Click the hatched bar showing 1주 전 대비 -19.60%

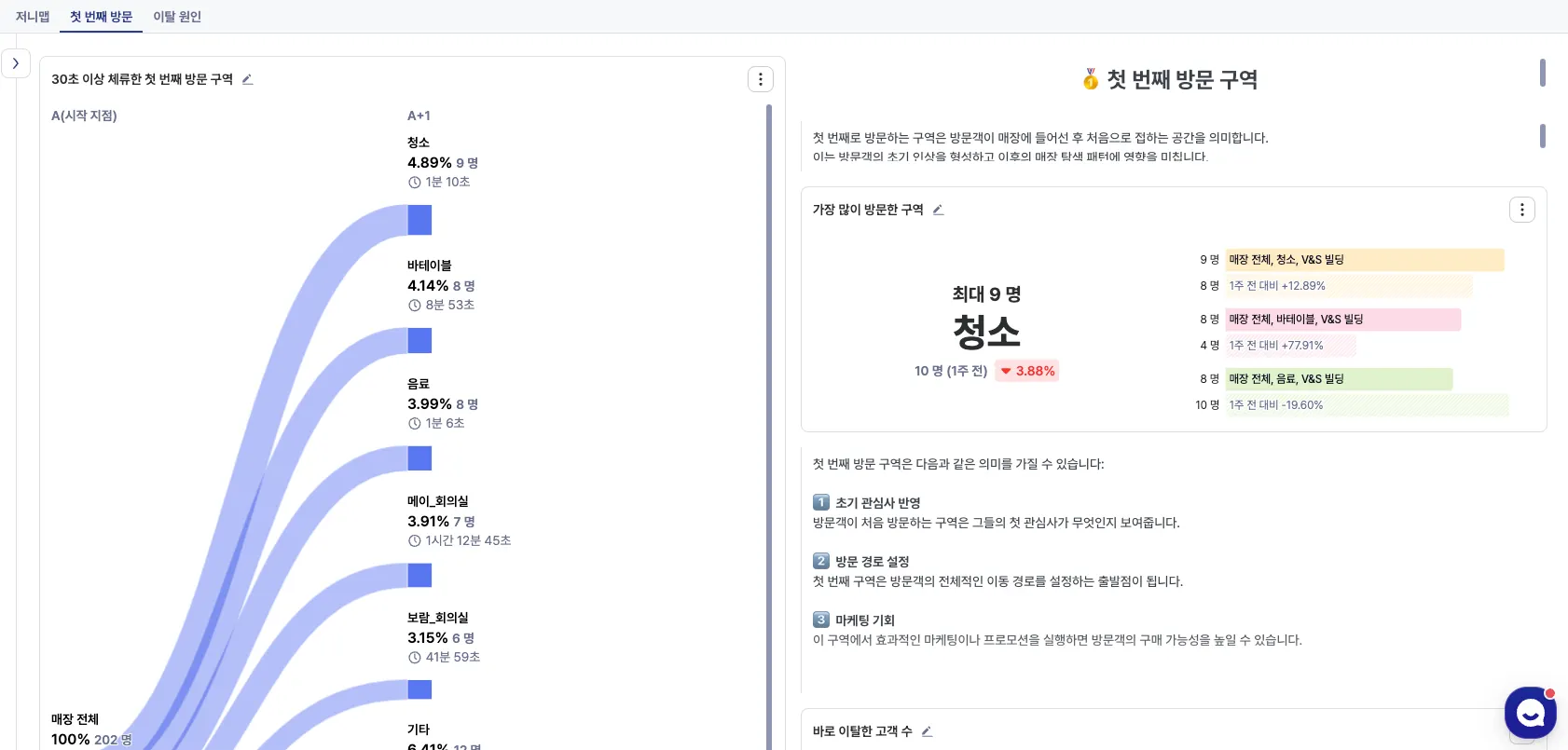pyautogui.click(x=1367, y=405)
